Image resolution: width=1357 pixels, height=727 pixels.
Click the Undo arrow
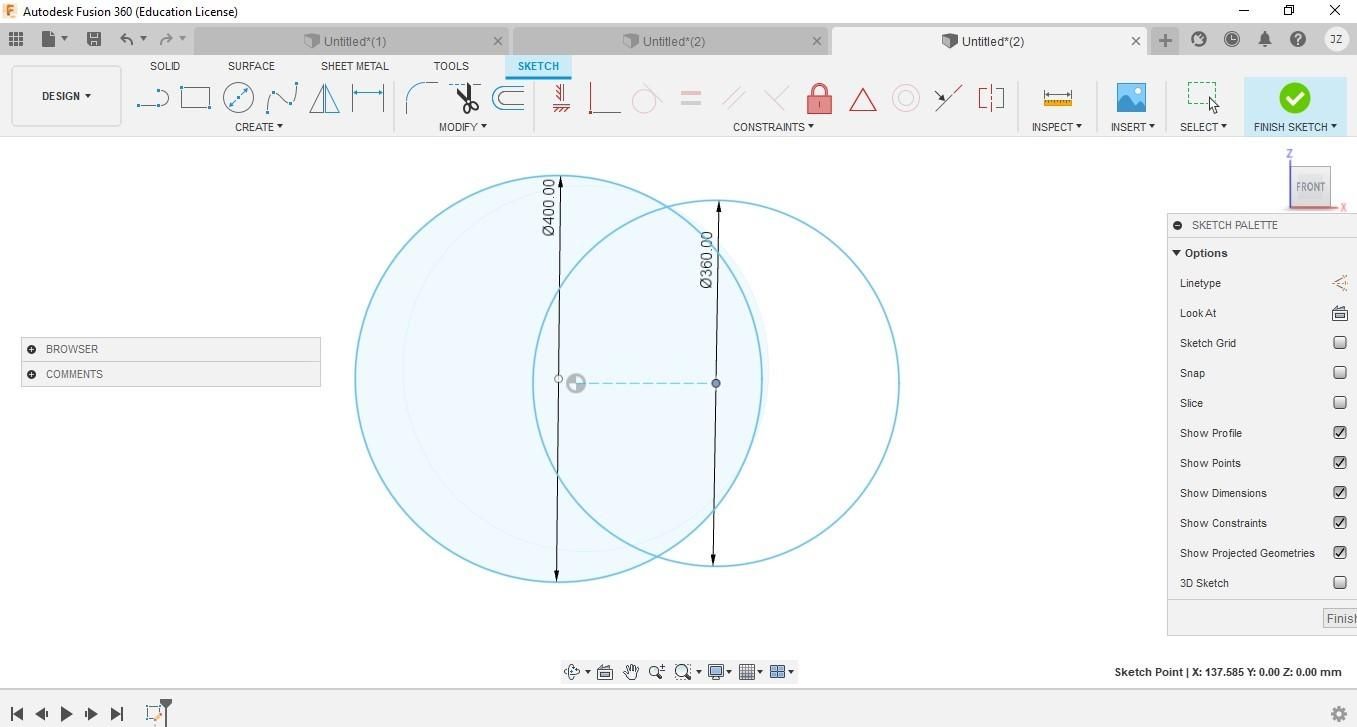pos(127,39)
